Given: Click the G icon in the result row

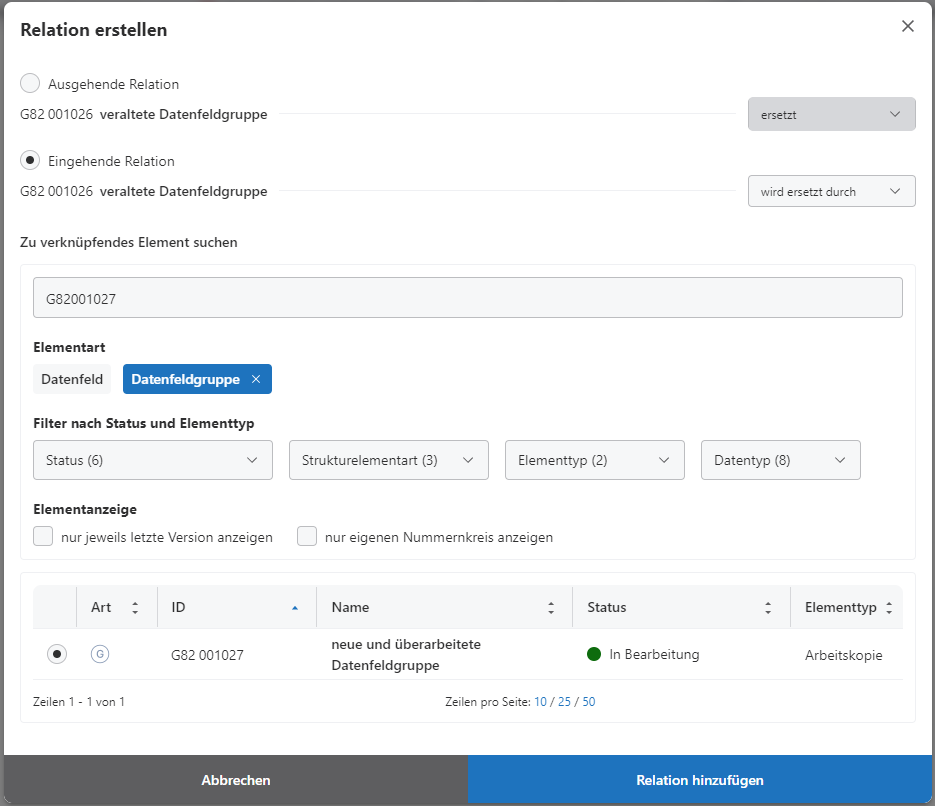Looking at the screenshot, I should [x=99, y=654].
